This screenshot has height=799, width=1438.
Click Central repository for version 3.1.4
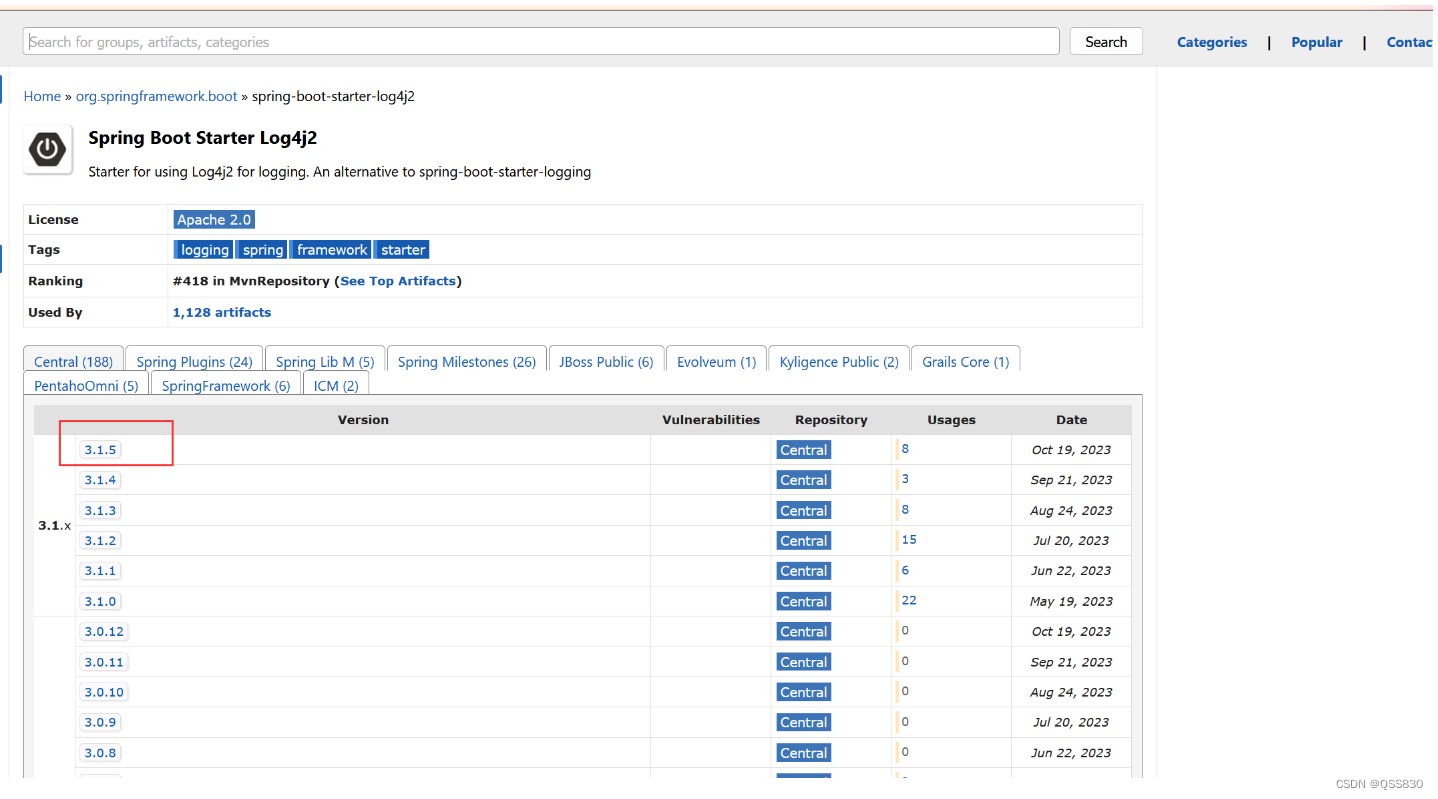[x=804, y=480]
